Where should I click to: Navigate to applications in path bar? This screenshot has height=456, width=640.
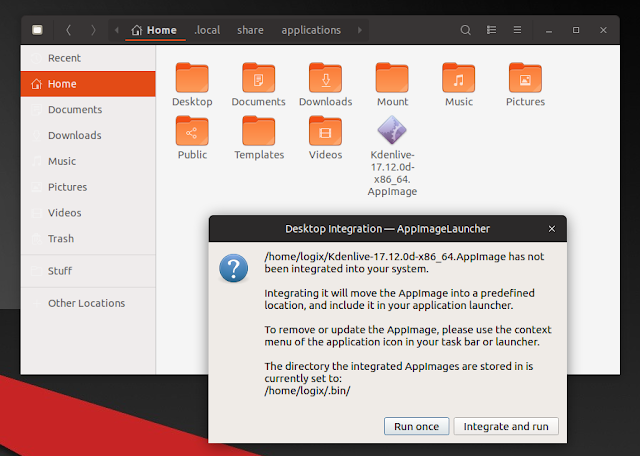(x=311, y=30)
